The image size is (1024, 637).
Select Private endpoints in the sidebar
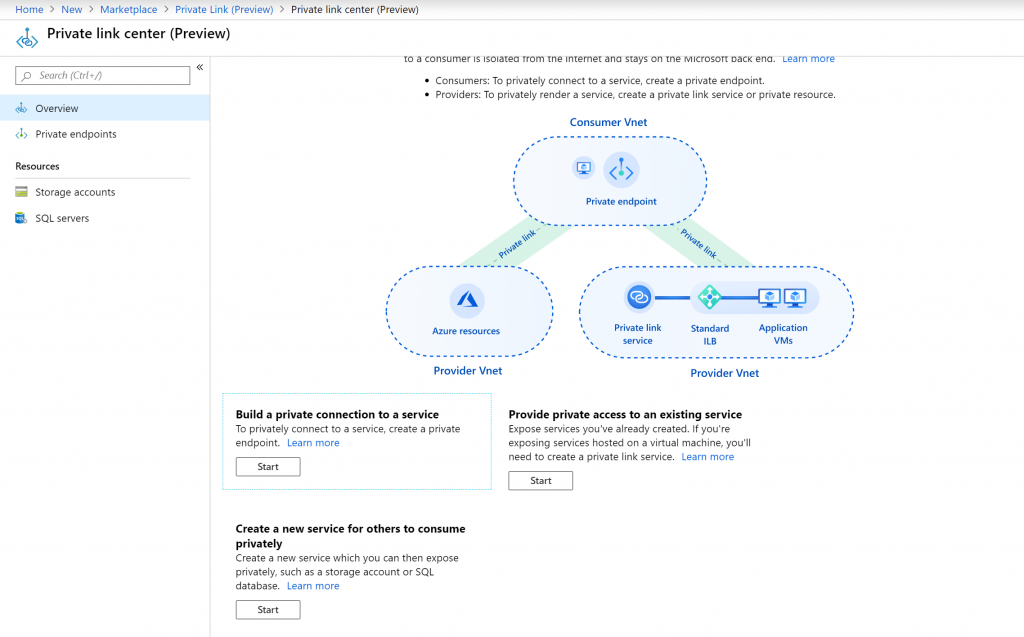[77, 133]
